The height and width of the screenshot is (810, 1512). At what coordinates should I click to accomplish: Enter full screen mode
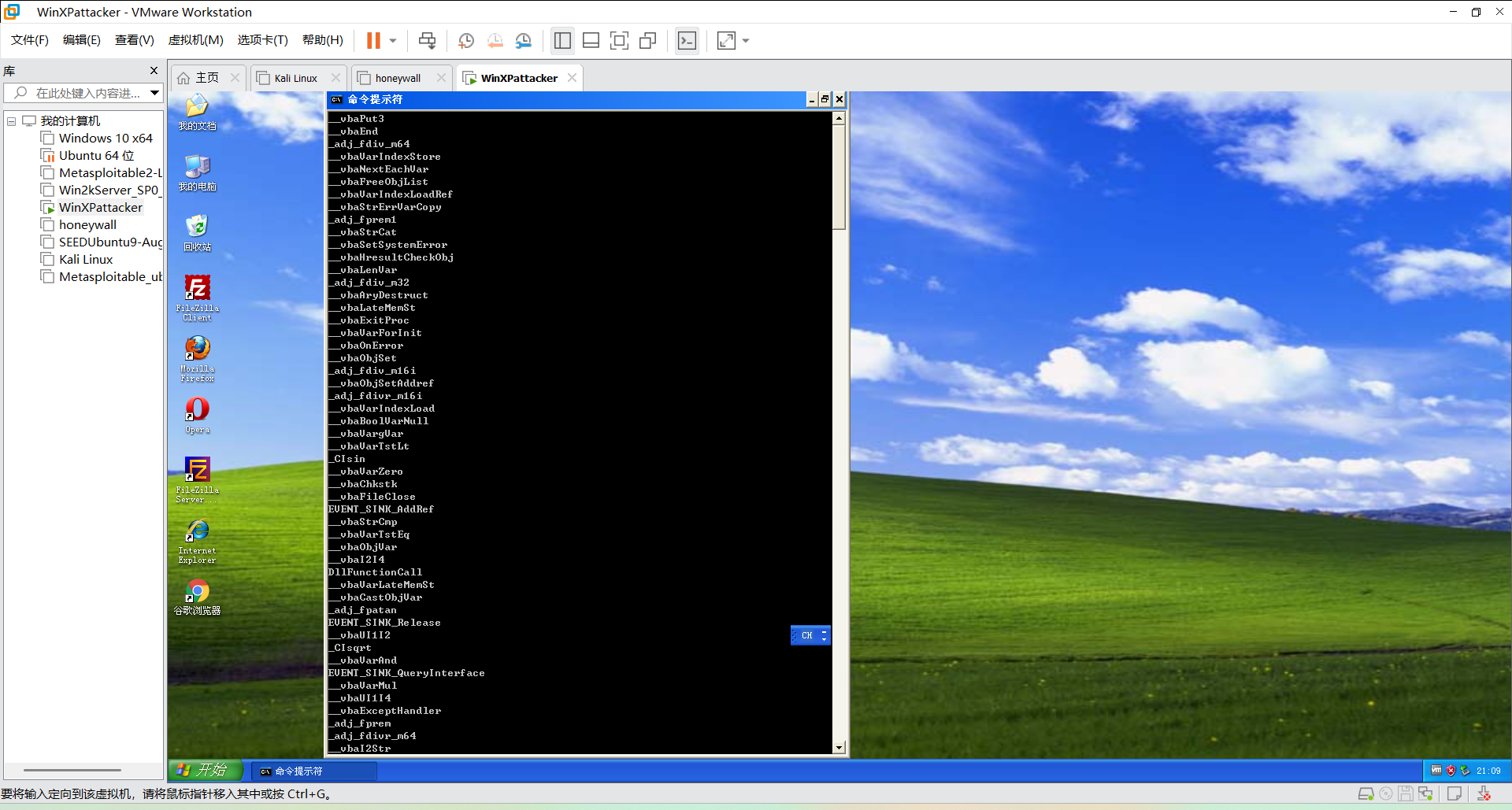click(619, 40)
